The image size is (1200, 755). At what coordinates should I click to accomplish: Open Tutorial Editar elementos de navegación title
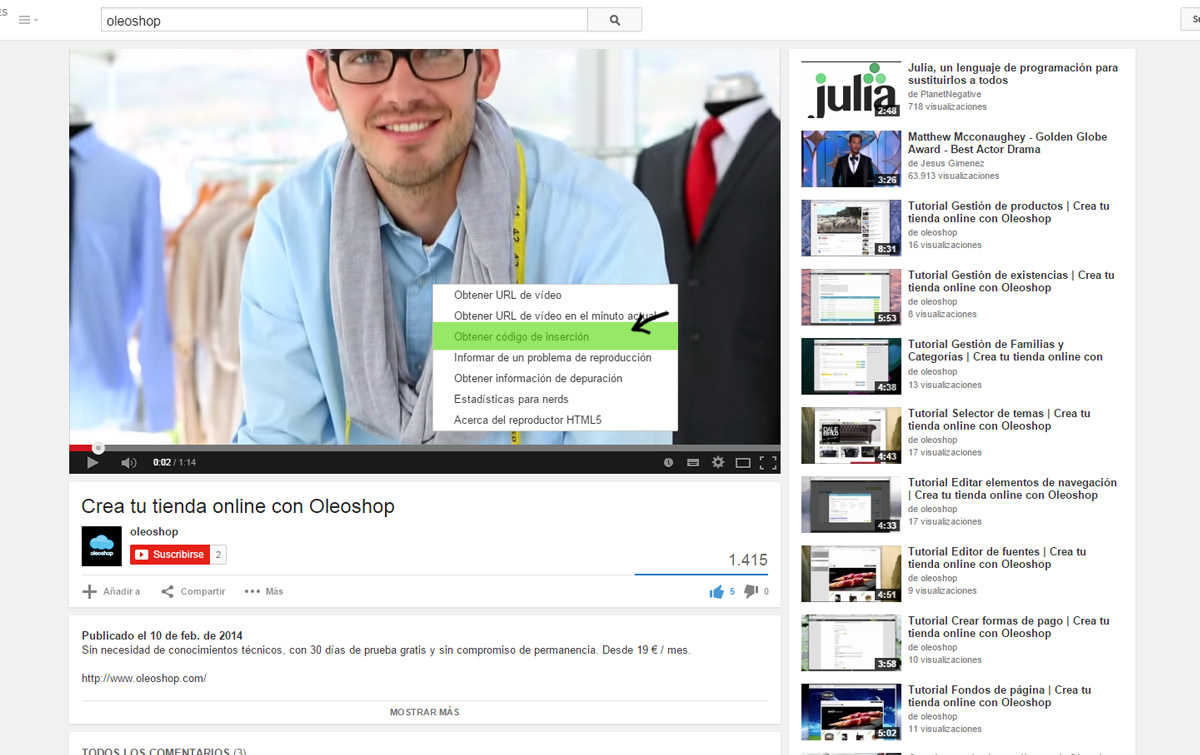pyautogui.click(x=1012, y=488)
